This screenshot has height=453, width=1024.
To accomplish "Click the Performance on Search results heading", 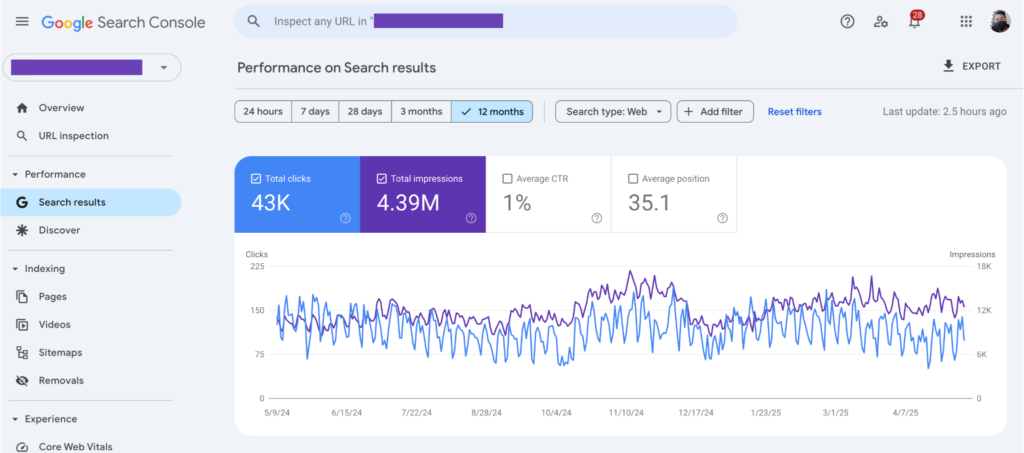I will pyautogui.click(x=336, y=68).
